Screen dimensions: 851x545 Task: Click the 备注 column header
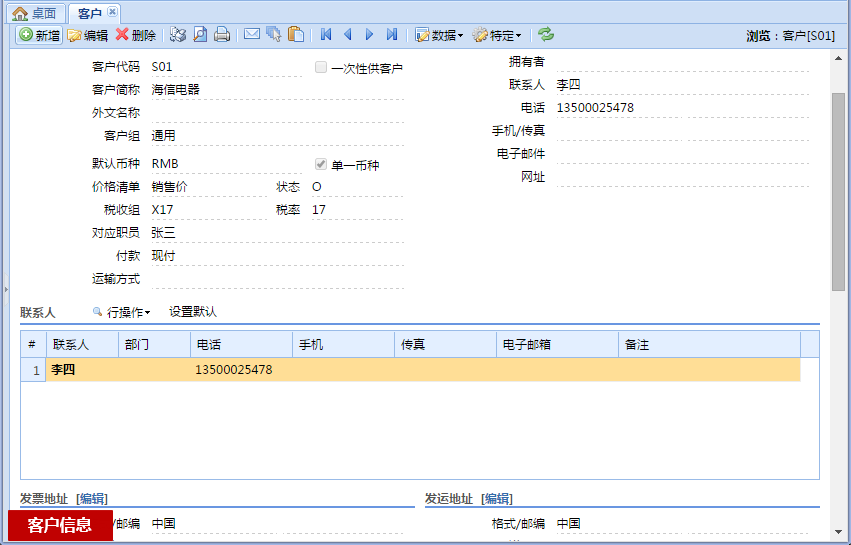[x=709, y=345]
